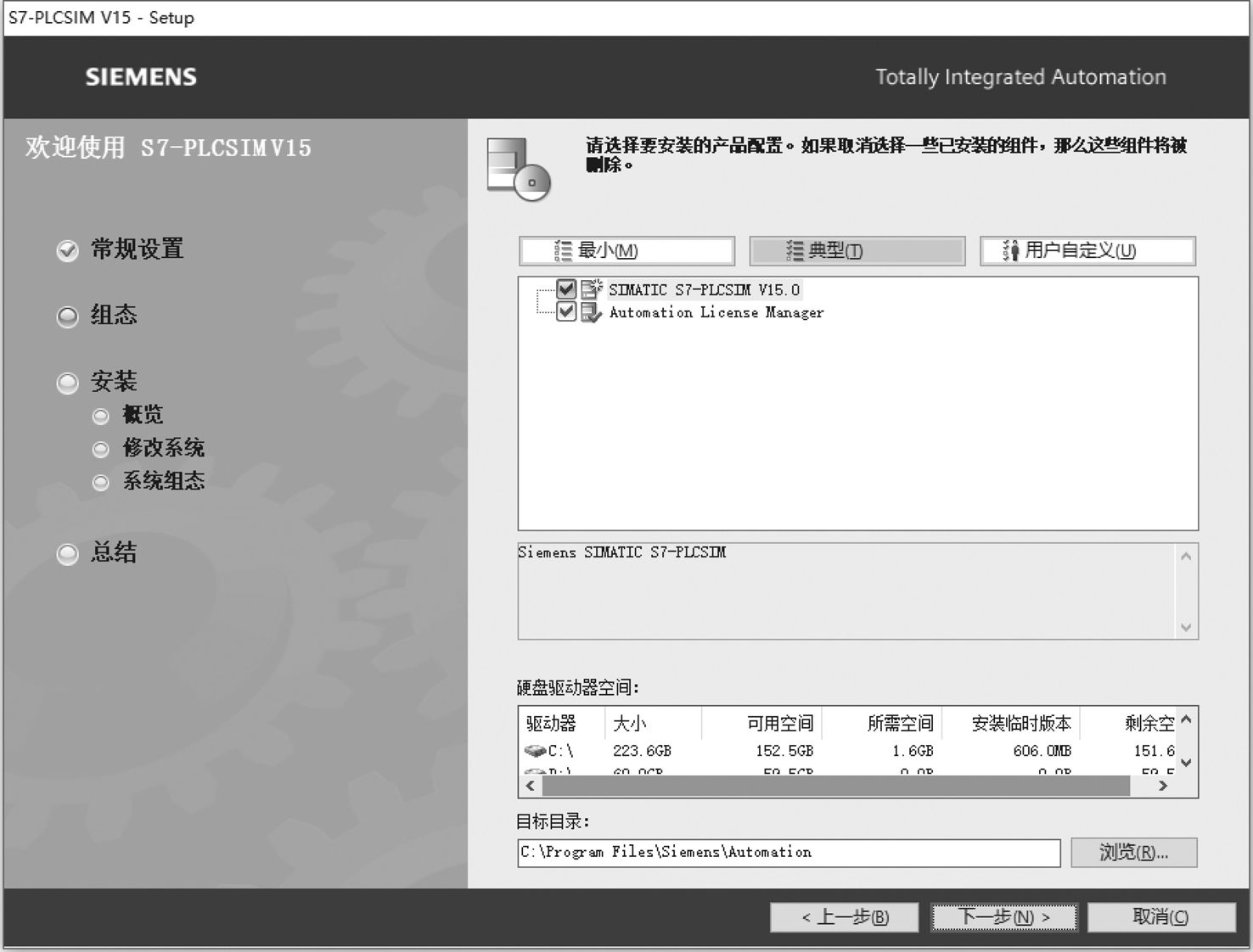Click drive table scroll up arrow

tap(1186, 720)
